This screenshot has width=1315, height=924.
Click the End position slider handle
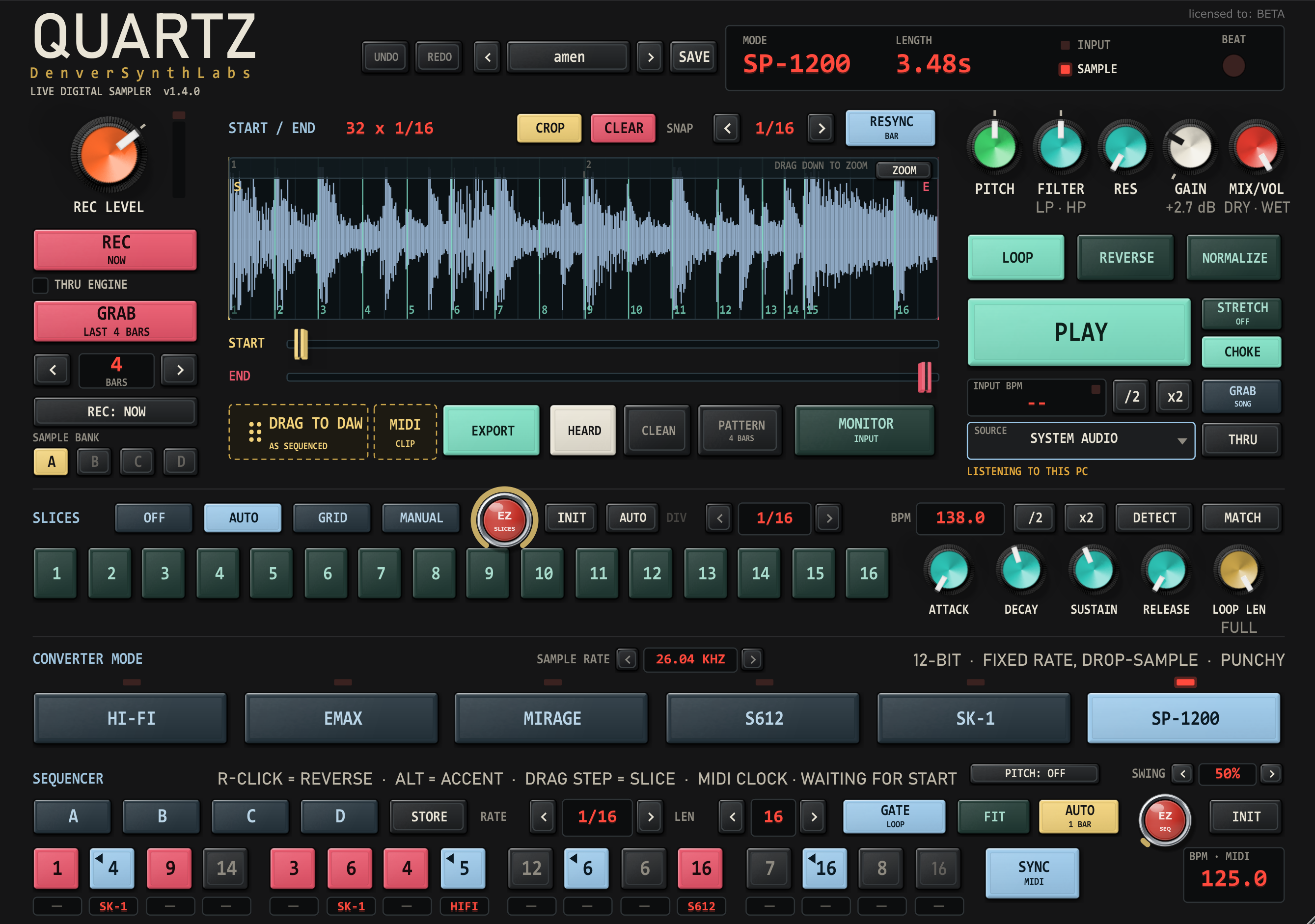click(x=925, y=377)
